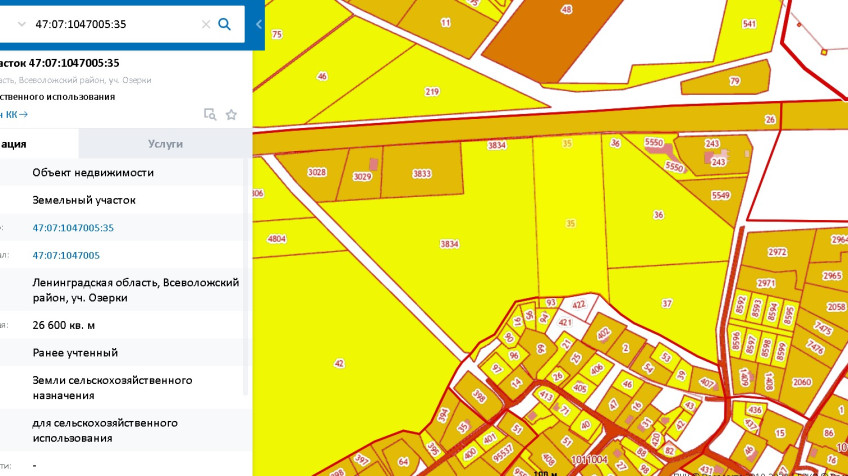This screenshot has width=848, height=476.
Task: Click parcel 3028 on the map
Action: (x=317, y=173)
